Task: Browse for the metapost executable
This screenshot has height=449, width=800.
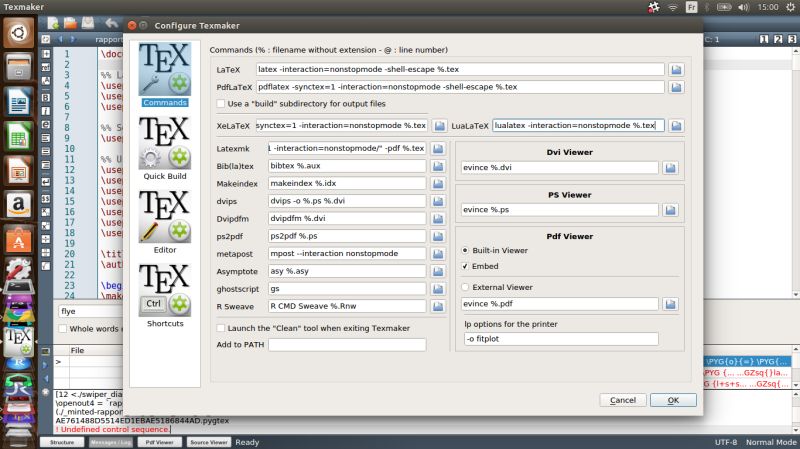Action: pyautogui.click(x=438, y=254)
